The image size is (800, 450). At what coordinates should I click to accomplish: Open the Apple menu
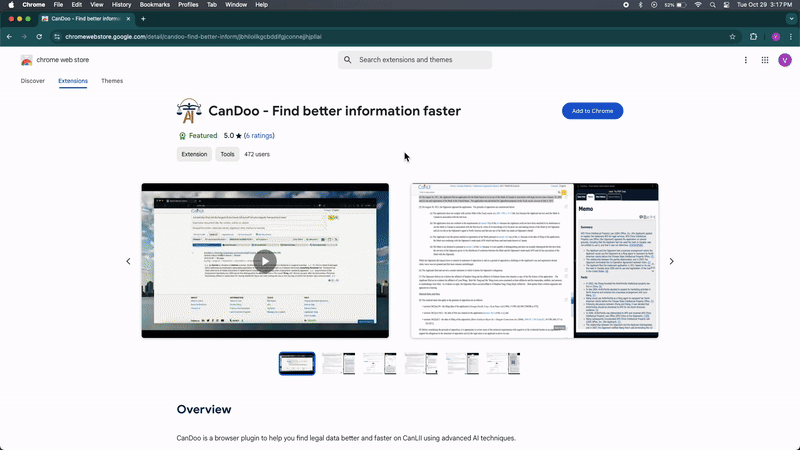coord(11,5)
